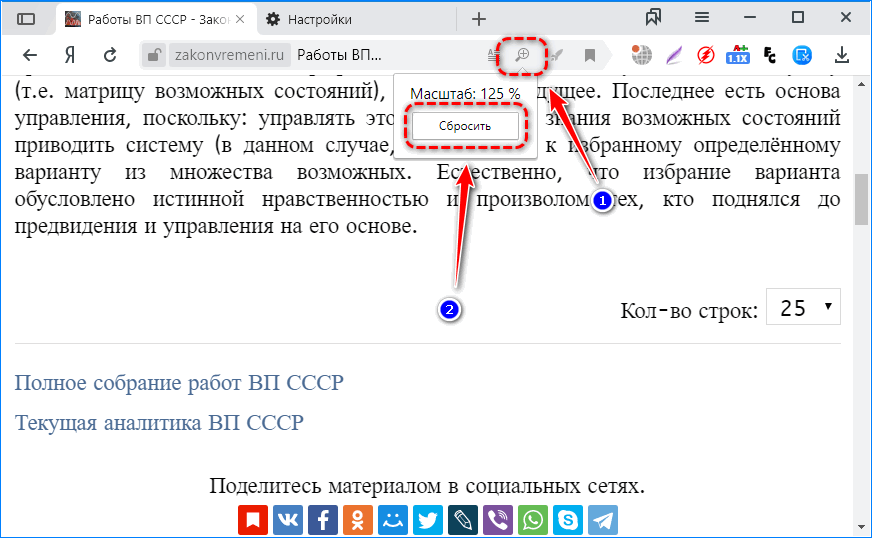Image resolution: width=872 pixels, height=538 pixels.
Task: Share the page on Facebook
Action: coord(323,520)
